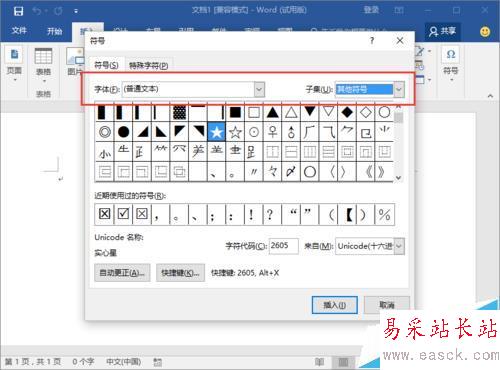Pick the hollow square symbol

coord(254,112)
